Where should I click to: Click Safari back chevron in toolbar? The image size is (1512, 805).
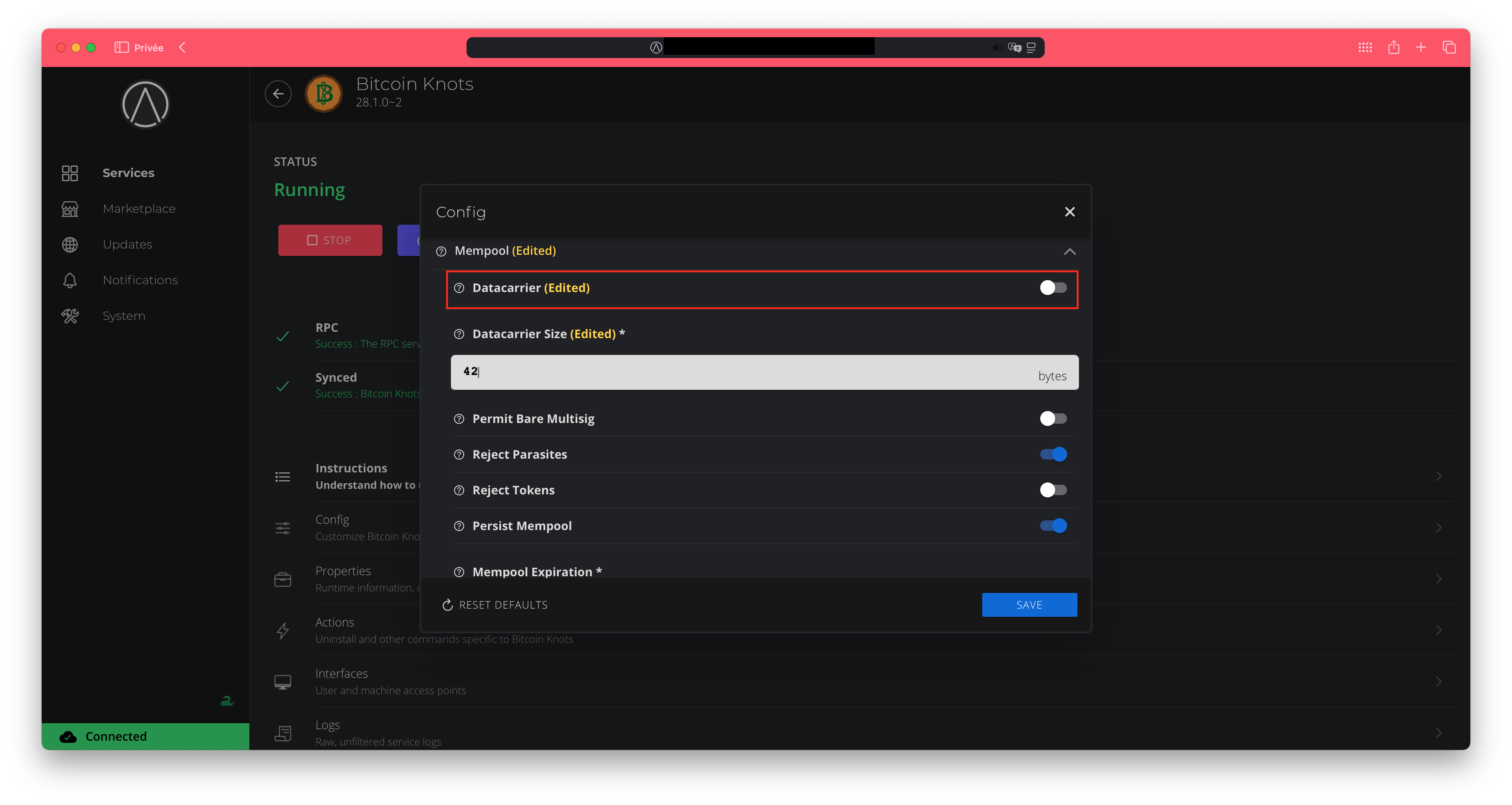(x=183, y=48)
